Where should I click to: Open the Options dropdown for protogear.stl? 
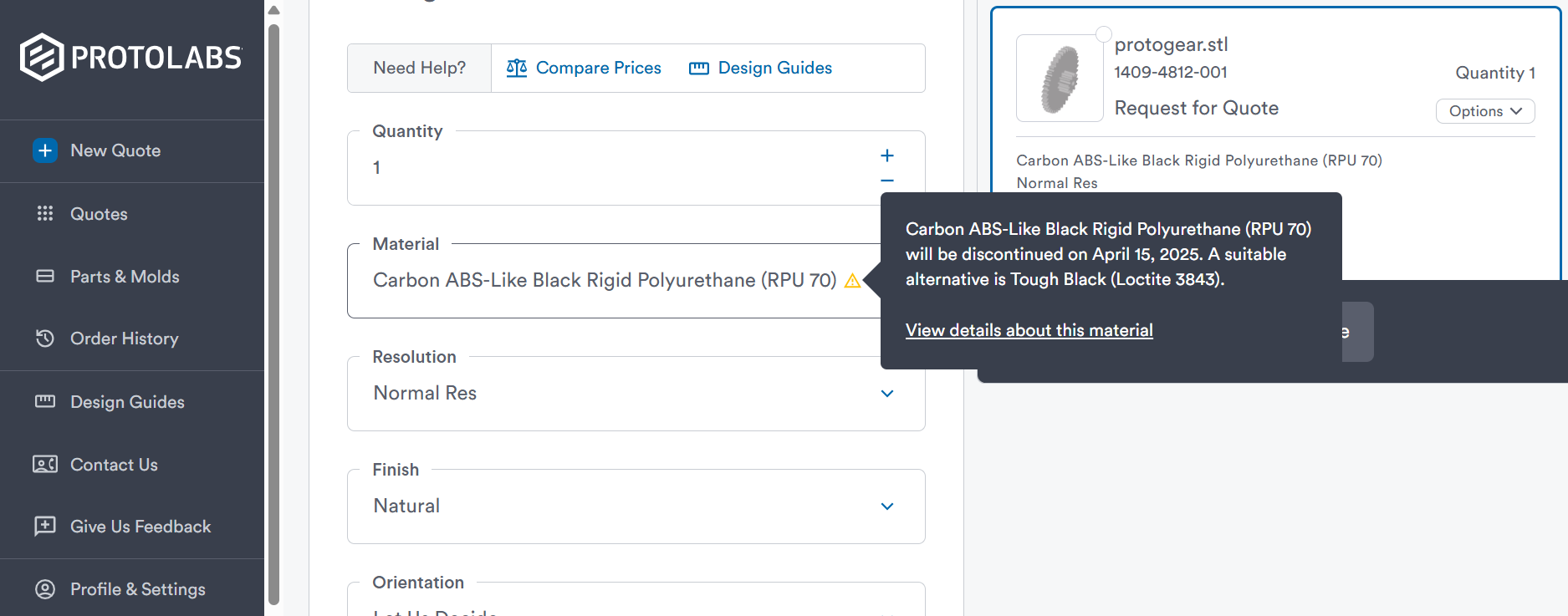(1484, 111)
